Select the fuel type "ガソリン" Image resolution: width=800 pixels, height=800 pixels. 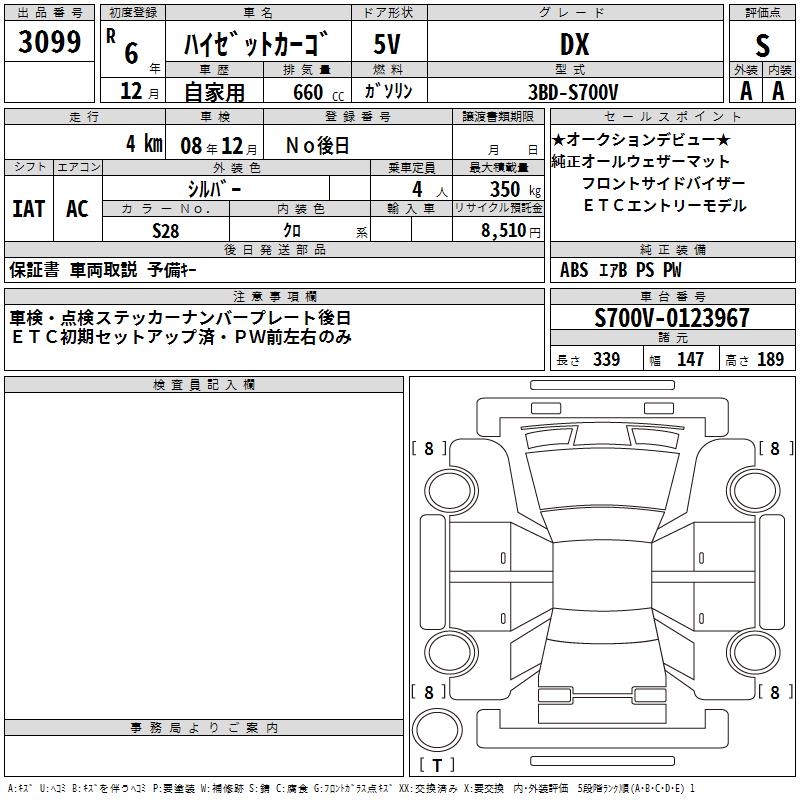pos(388,91)
